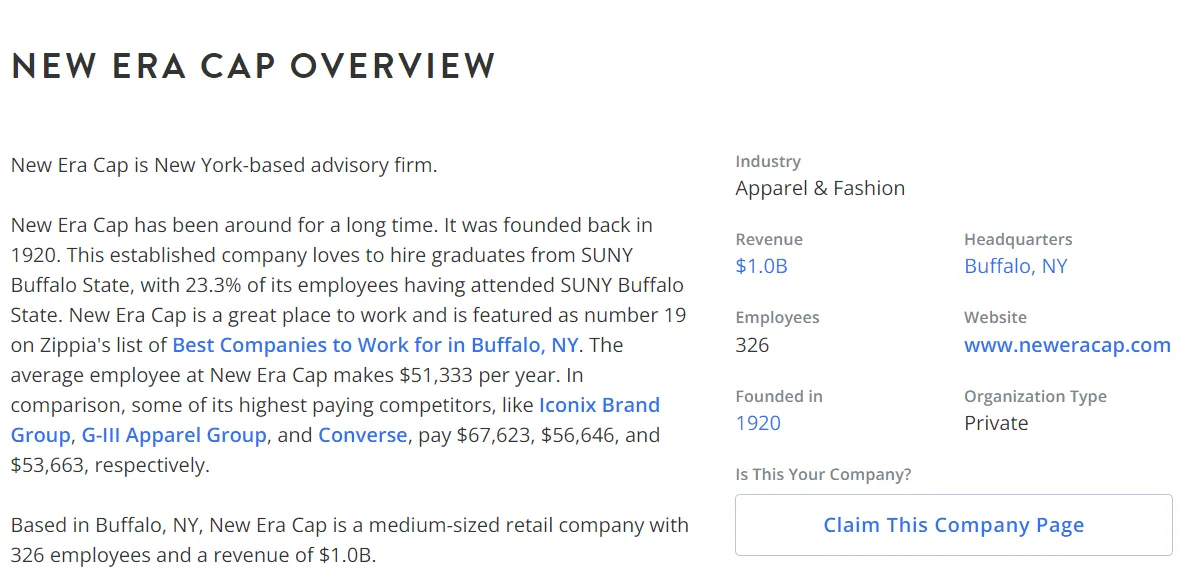Open the Best Companies to Work for in Buffalo link

click(x=375, y=345)
